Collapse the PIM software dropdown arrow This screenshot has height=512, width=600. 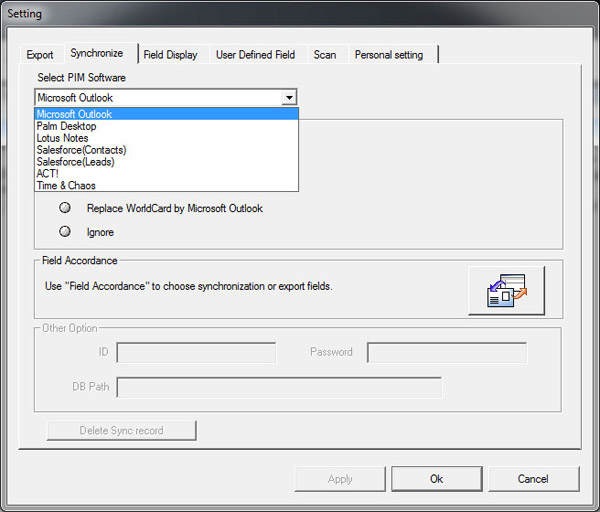[x=289, y=98]
